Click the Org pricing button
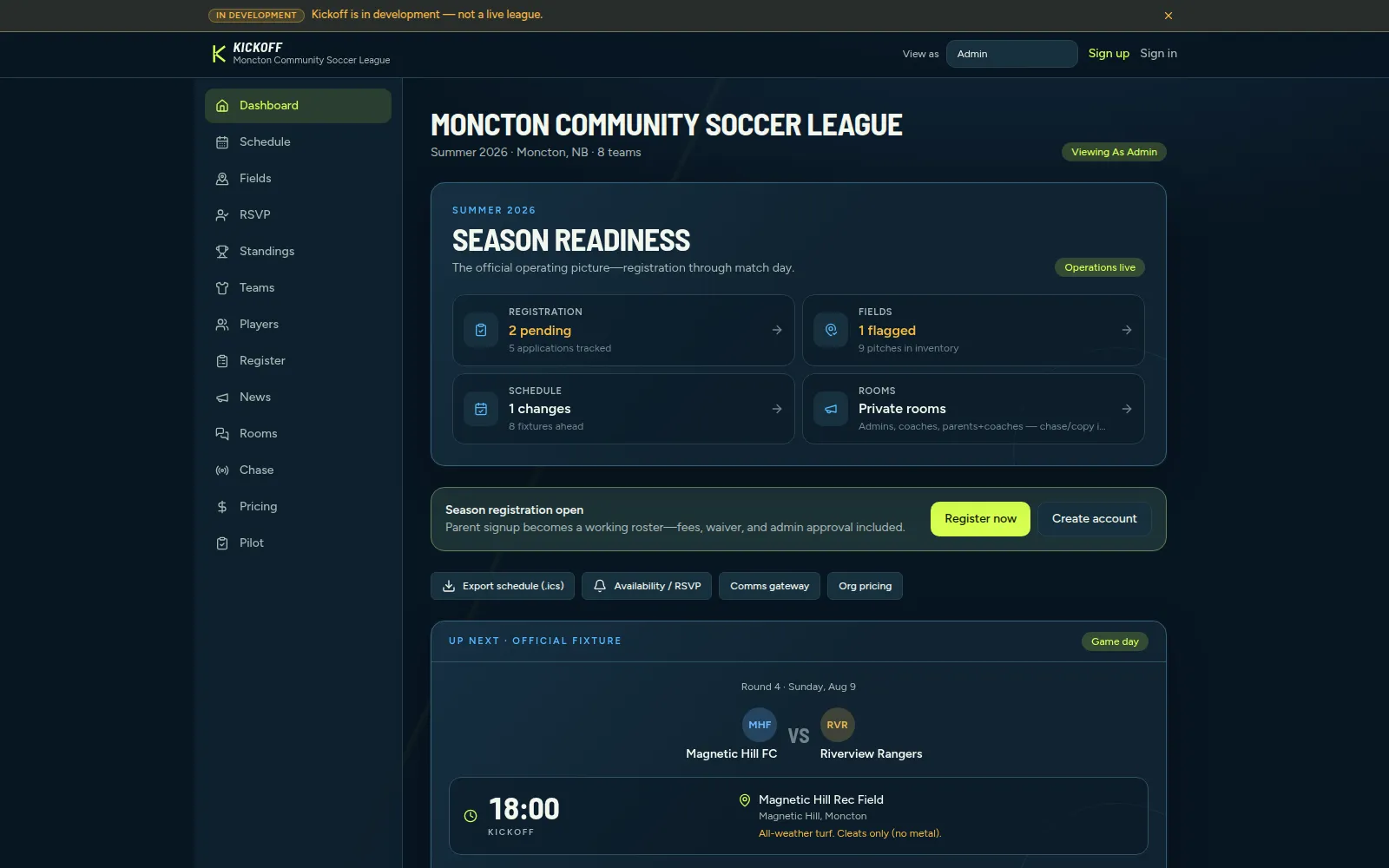The image size is (1389, 868). pos(865,586)
